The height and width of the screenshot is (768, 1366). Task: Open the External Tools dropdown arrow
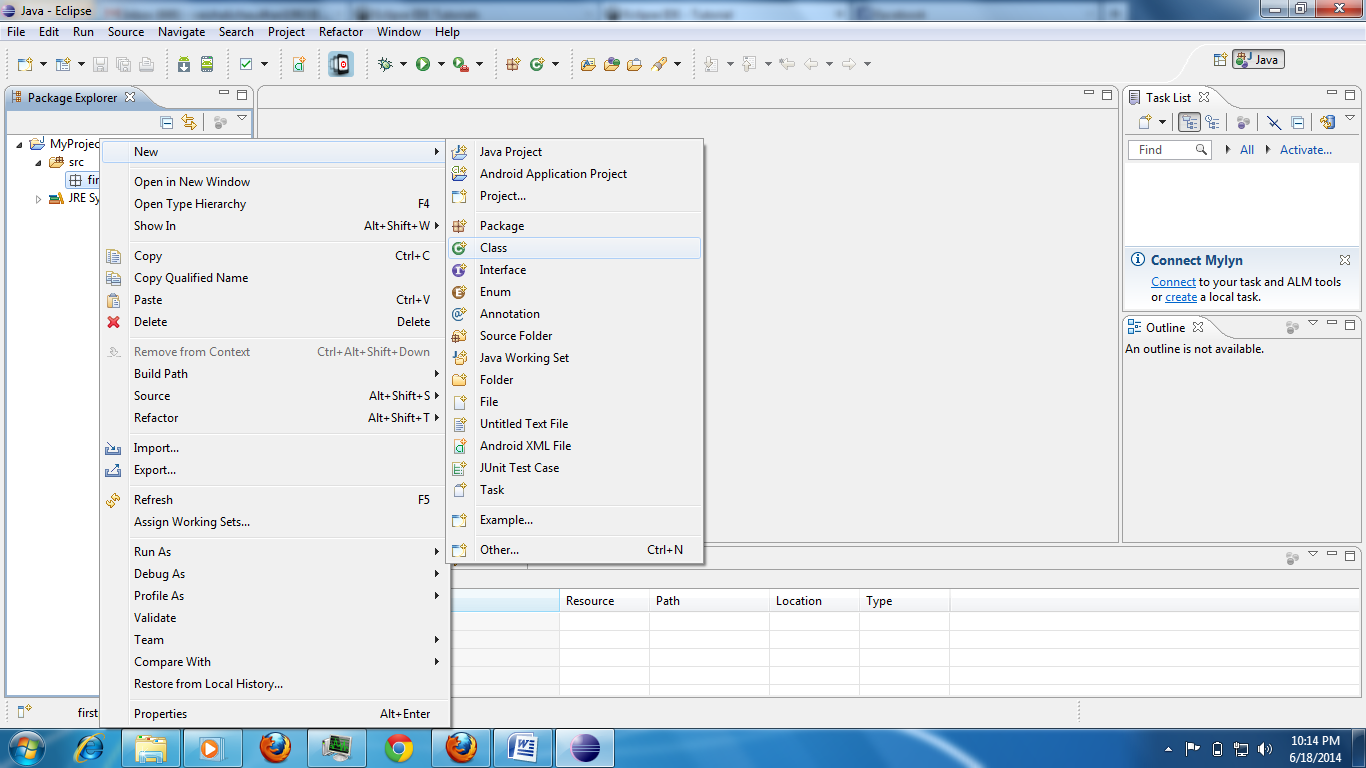click(x=479, y=64)
